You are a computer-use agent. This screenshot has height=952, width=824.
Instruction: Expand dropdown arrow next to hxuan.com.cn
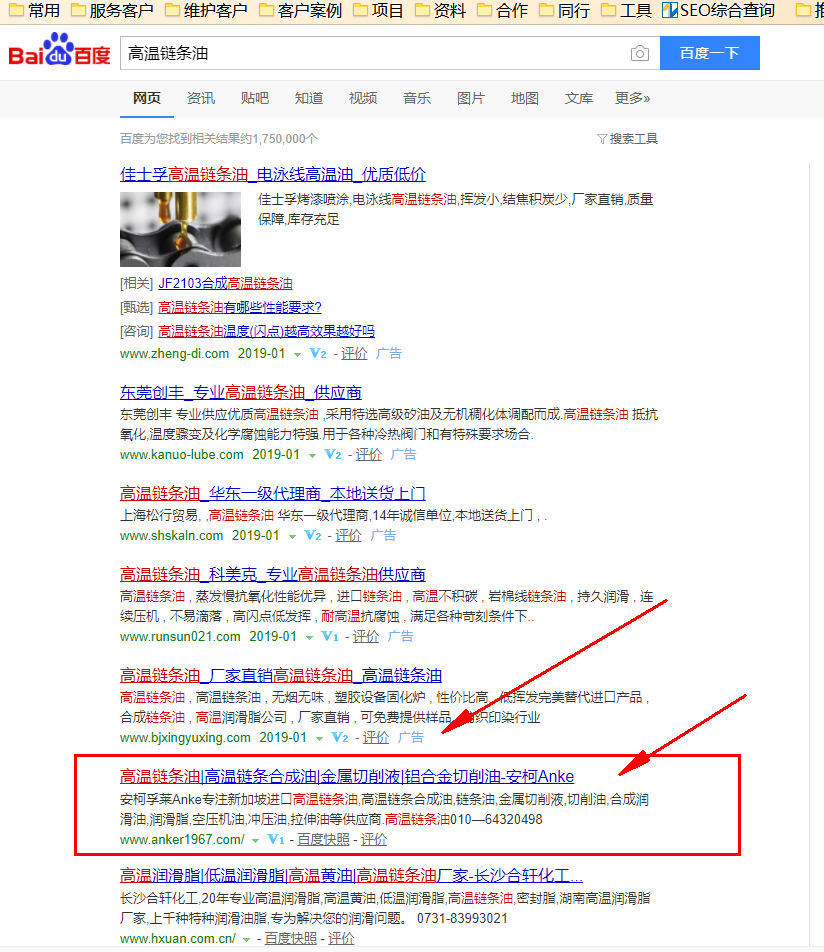tap(247, 940)
